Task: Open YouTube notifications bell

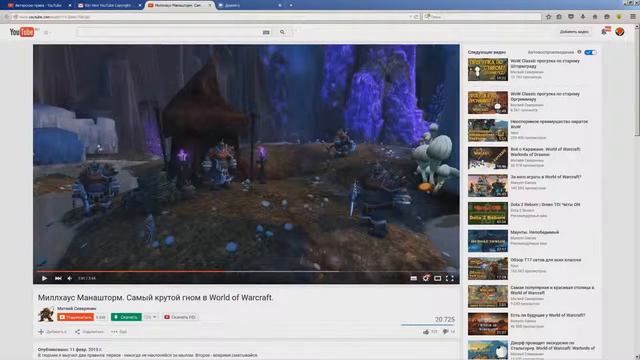Action: pyautogui.click(x=605, y=31)
